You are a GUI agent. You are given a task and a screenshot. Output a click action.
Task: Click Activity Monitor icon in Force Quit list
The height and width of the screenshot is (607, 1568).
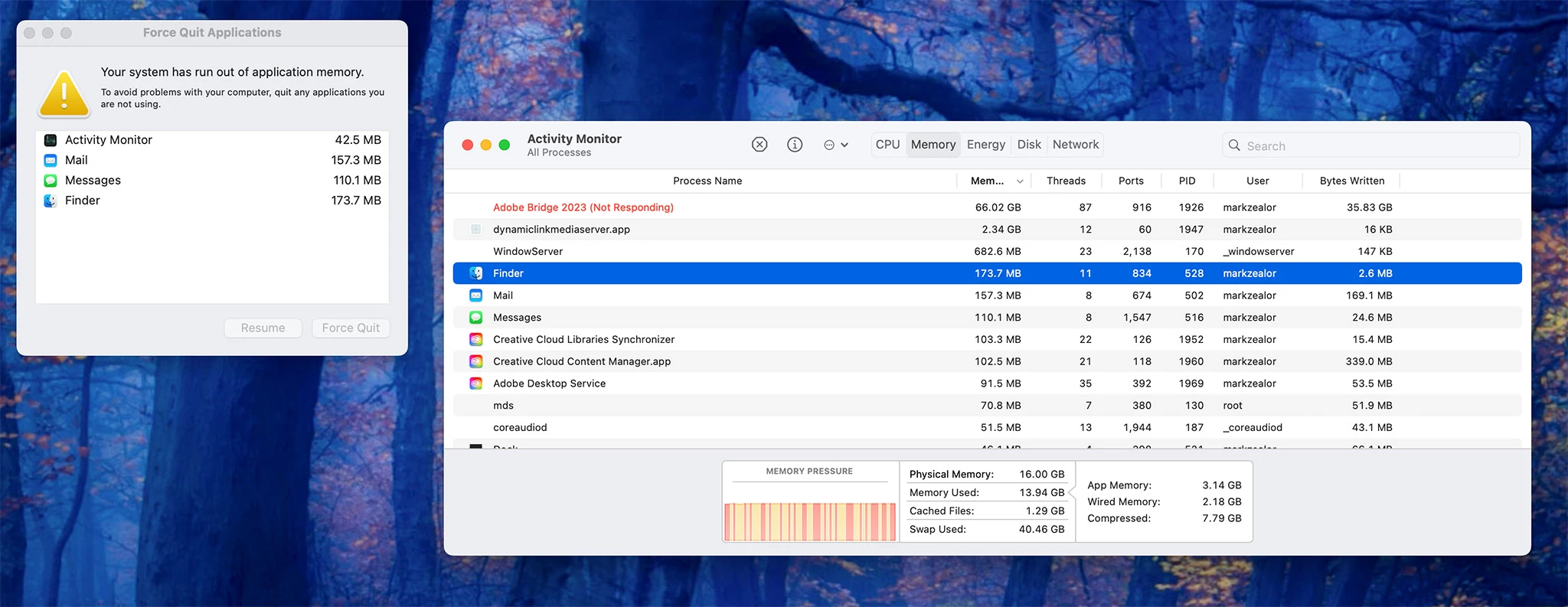(51, 140)
